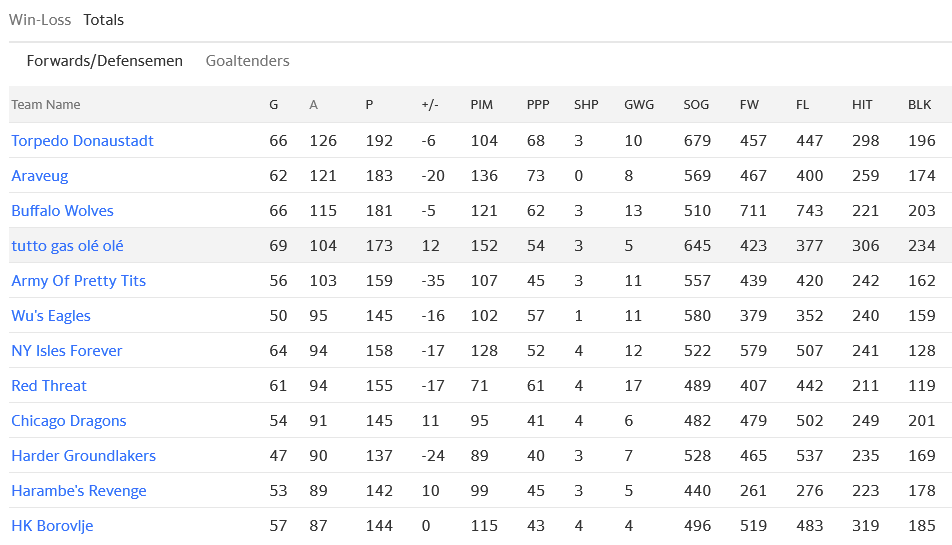Switch to the Win-Loss tab
Screen dimensions: 952x545
click(40, 20)
